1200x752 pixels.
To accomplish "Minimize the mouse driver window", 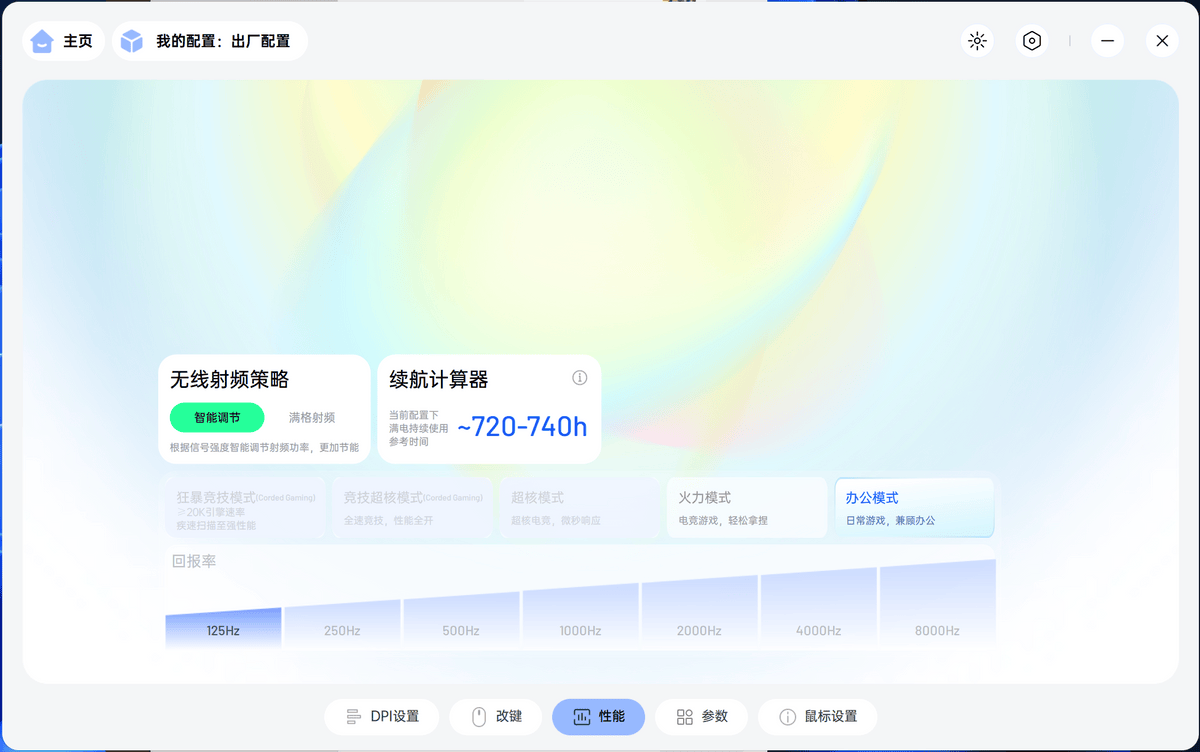I will click(x=1107, y=41).
